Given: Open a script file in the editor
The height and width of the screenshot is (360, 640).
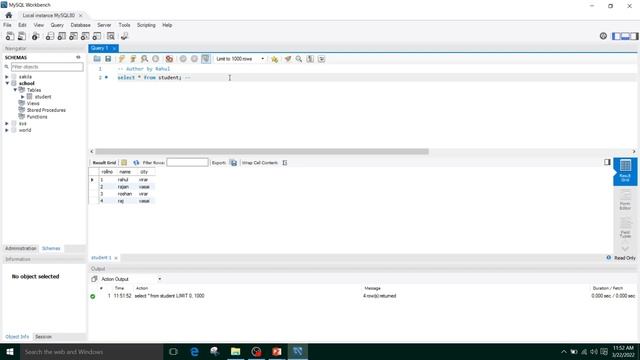Looking at the screenshot, I should (x=97, y=59).
